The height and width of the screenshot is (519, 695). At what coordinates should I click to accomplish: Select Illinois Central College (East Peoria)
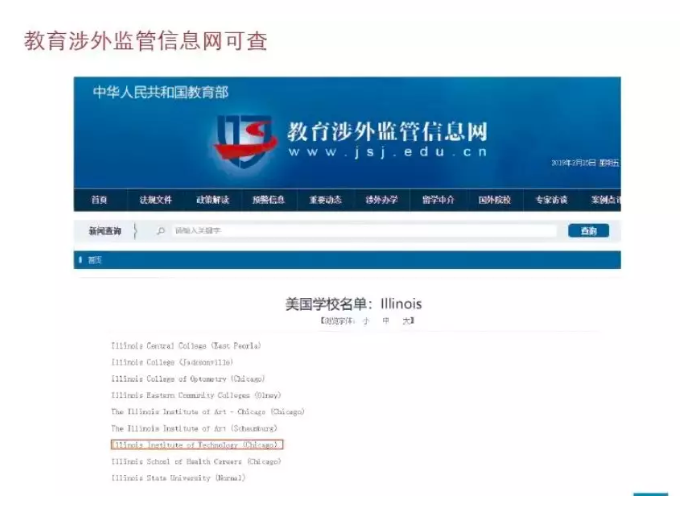(x=186, y=346)
